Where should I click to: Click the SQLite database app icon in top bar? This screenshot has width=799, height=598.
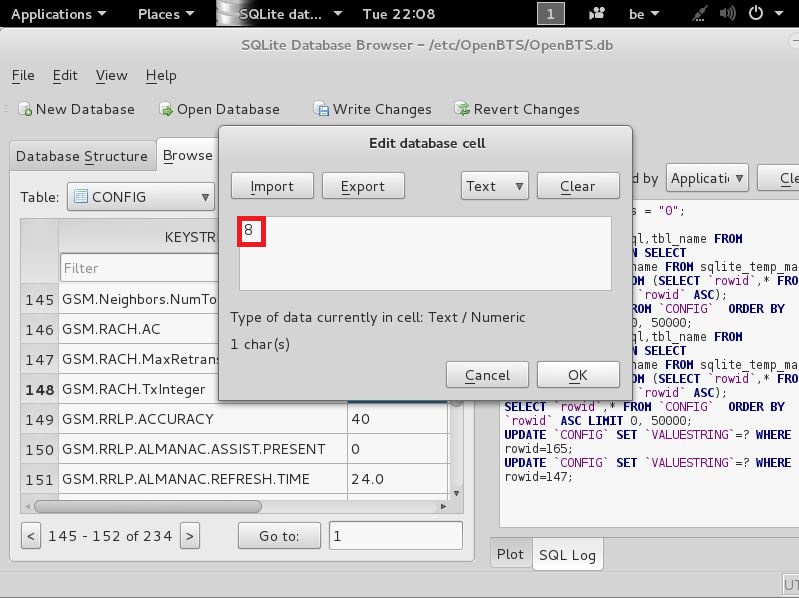tap(227, 14)
